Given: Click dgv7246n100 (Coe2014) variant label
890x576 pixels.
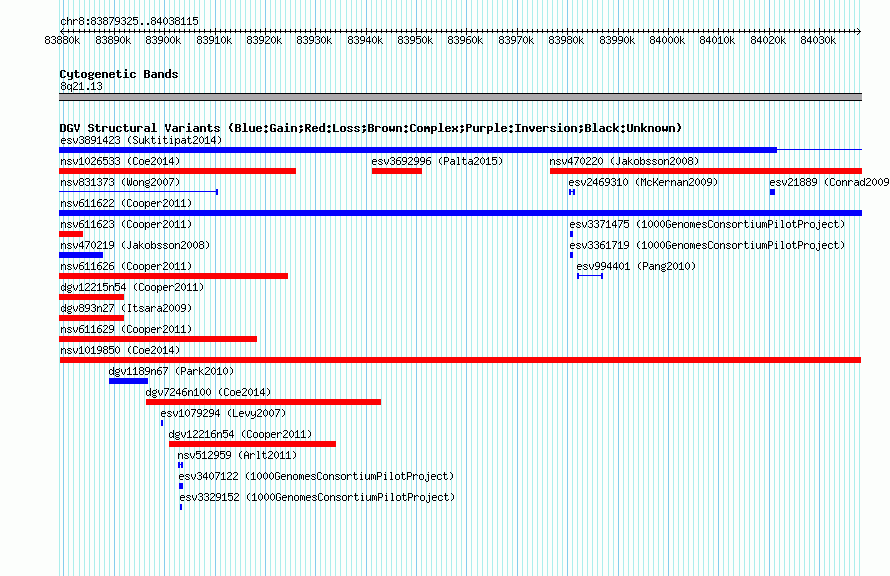Looking at the screenshot, I should (208, 392).
